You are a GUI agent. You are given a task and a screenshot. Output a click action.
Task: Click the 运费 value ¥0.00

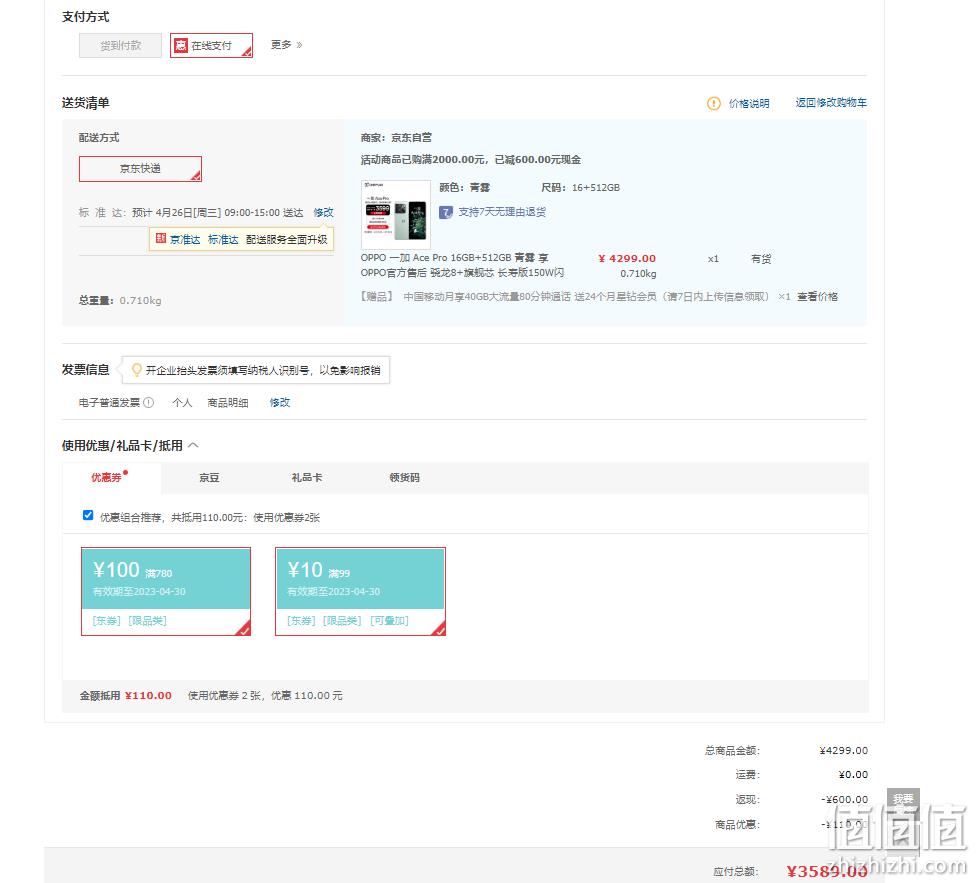(x=853, y=775)
